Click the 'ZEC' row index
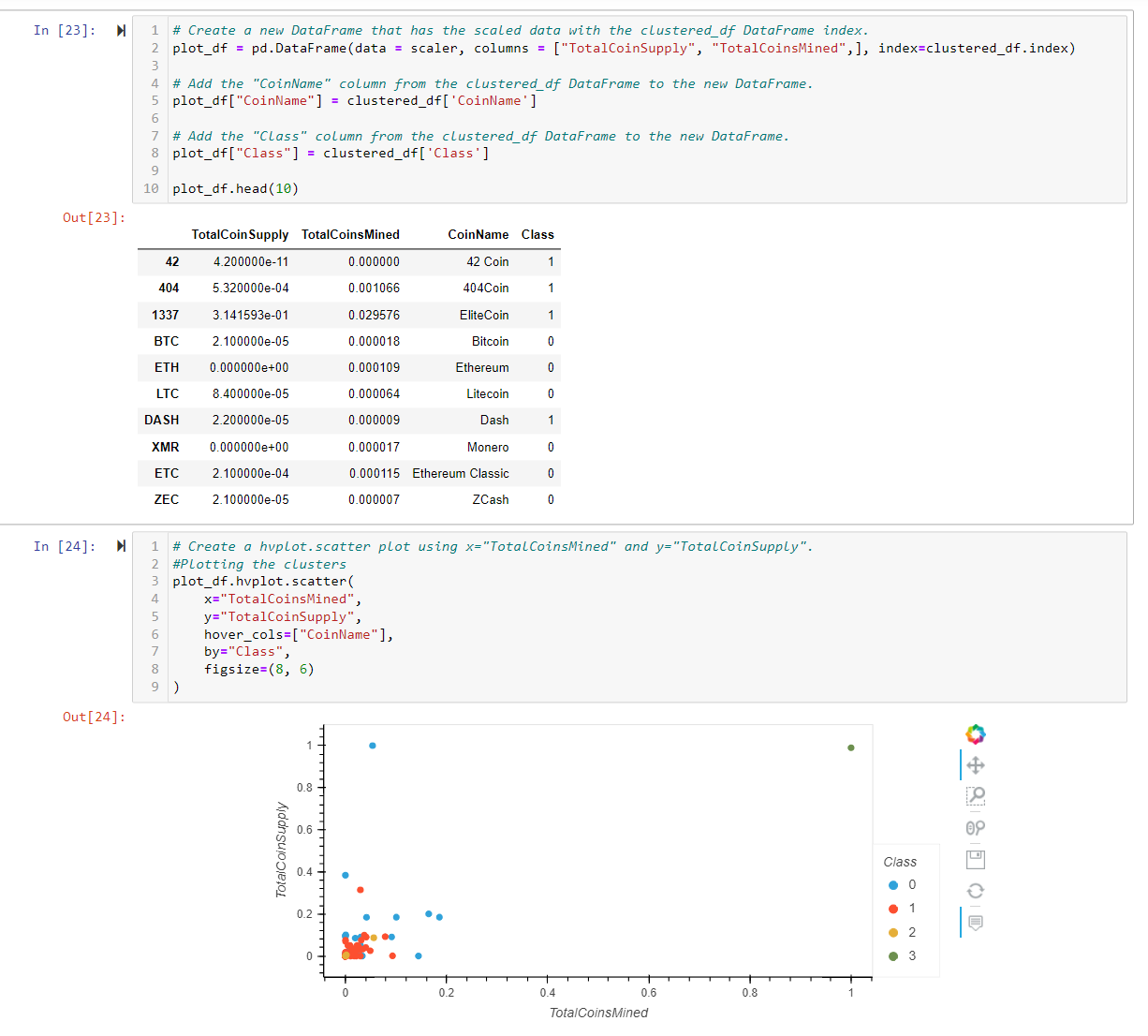 [x=167, y=500]
